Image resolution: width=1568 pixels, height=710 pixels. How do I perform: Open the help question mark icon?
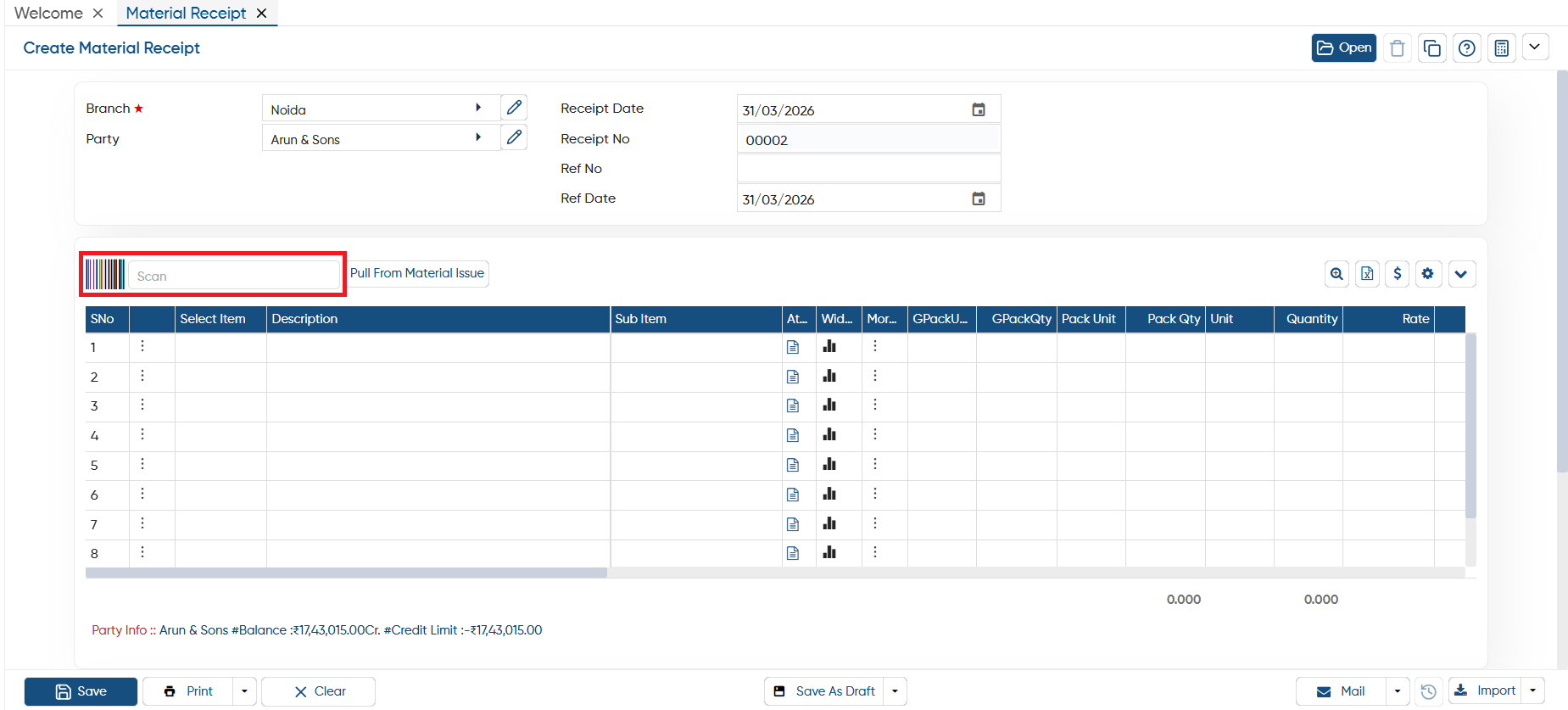pyautogui.click(x=1467, y=48)
